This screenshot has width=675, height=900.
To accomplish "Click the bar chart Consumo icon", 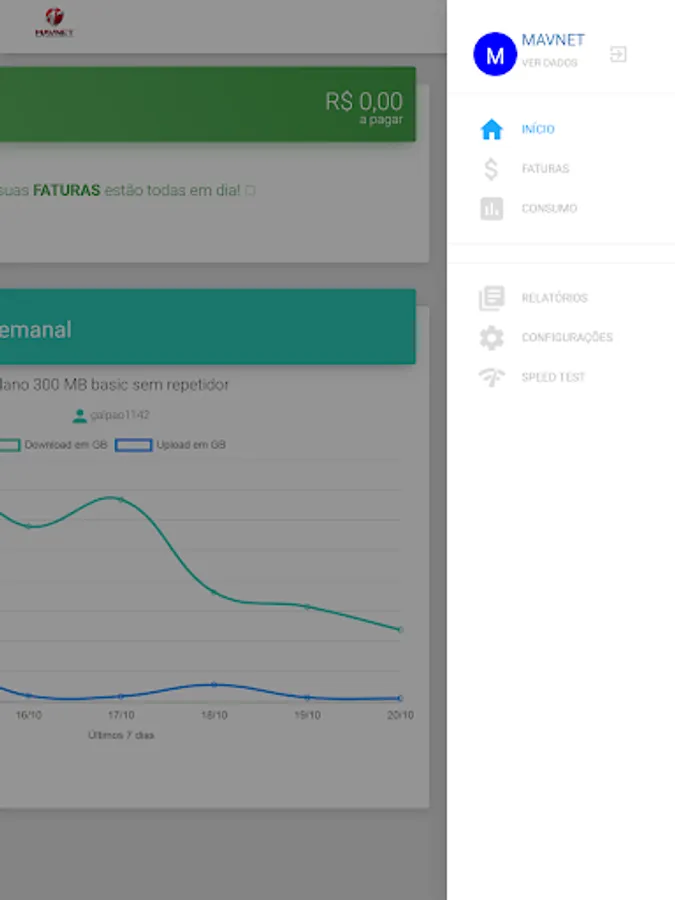I will click(491, 208).
